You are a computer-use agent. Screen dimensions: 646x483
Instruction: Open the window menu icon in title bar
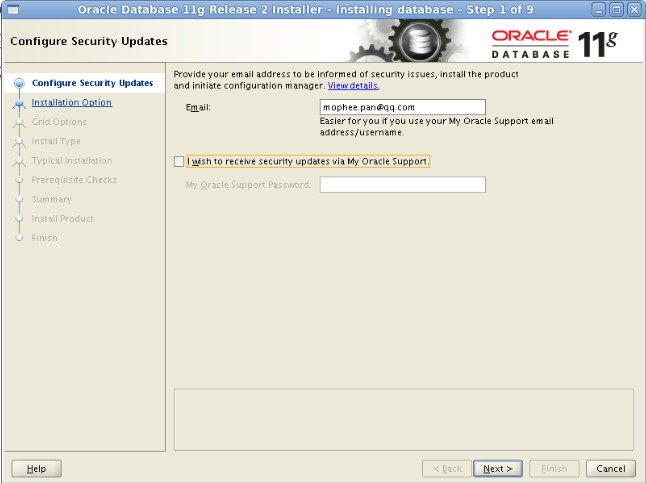tap(13, 9)
